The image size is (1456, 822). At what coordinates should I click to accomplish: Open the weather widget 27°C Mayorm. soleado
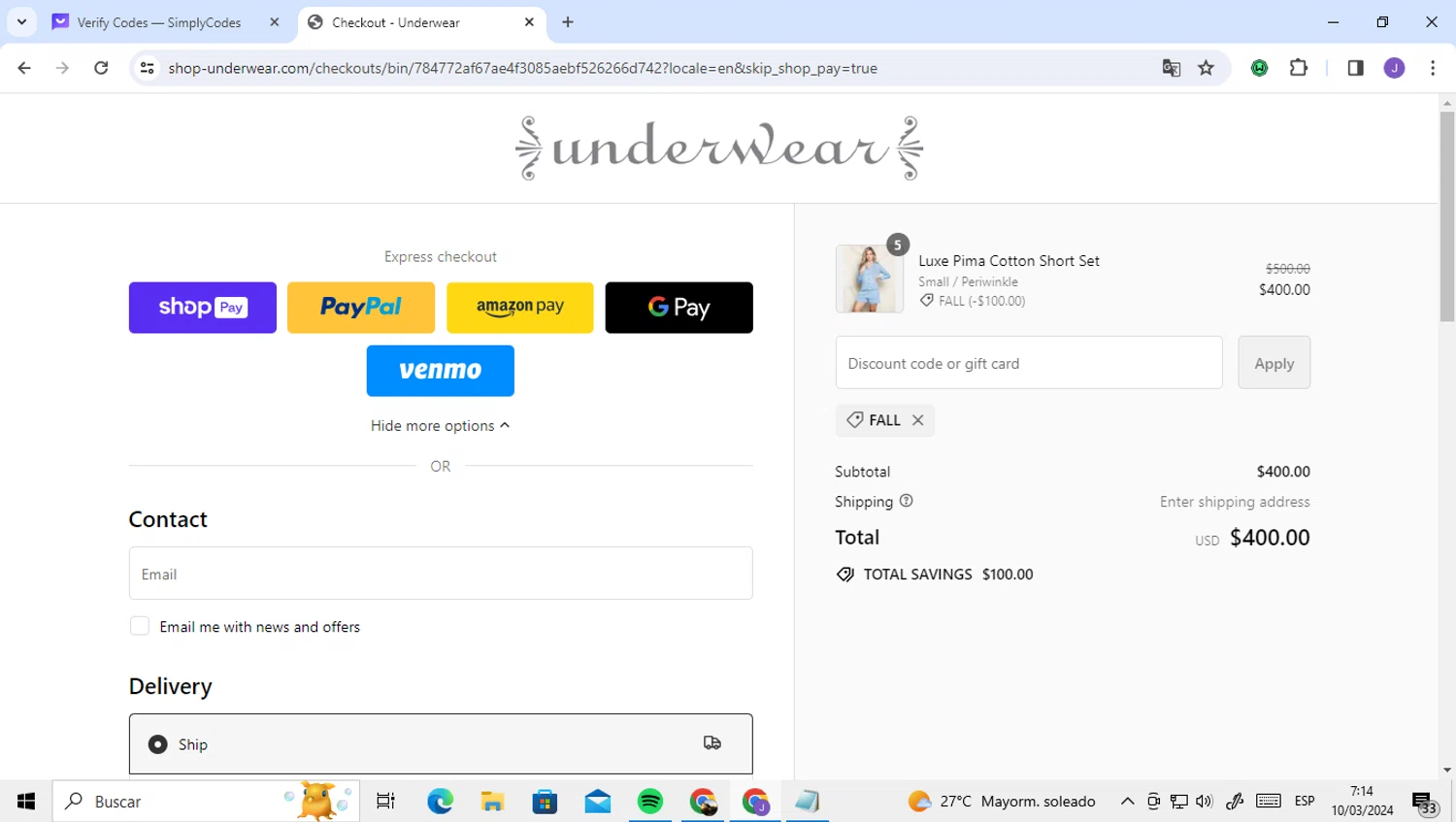coord(1002,801)
